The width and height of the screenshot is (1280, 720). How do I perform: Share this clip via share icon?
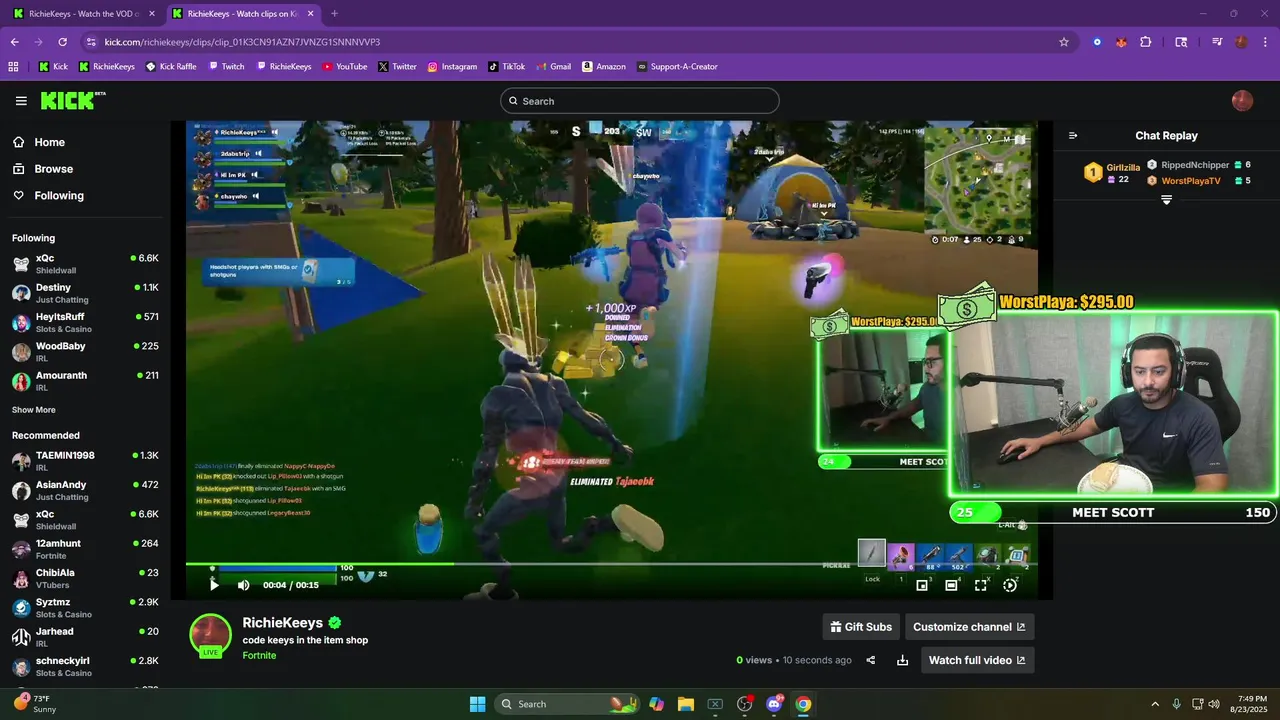(x=871, y=660)
